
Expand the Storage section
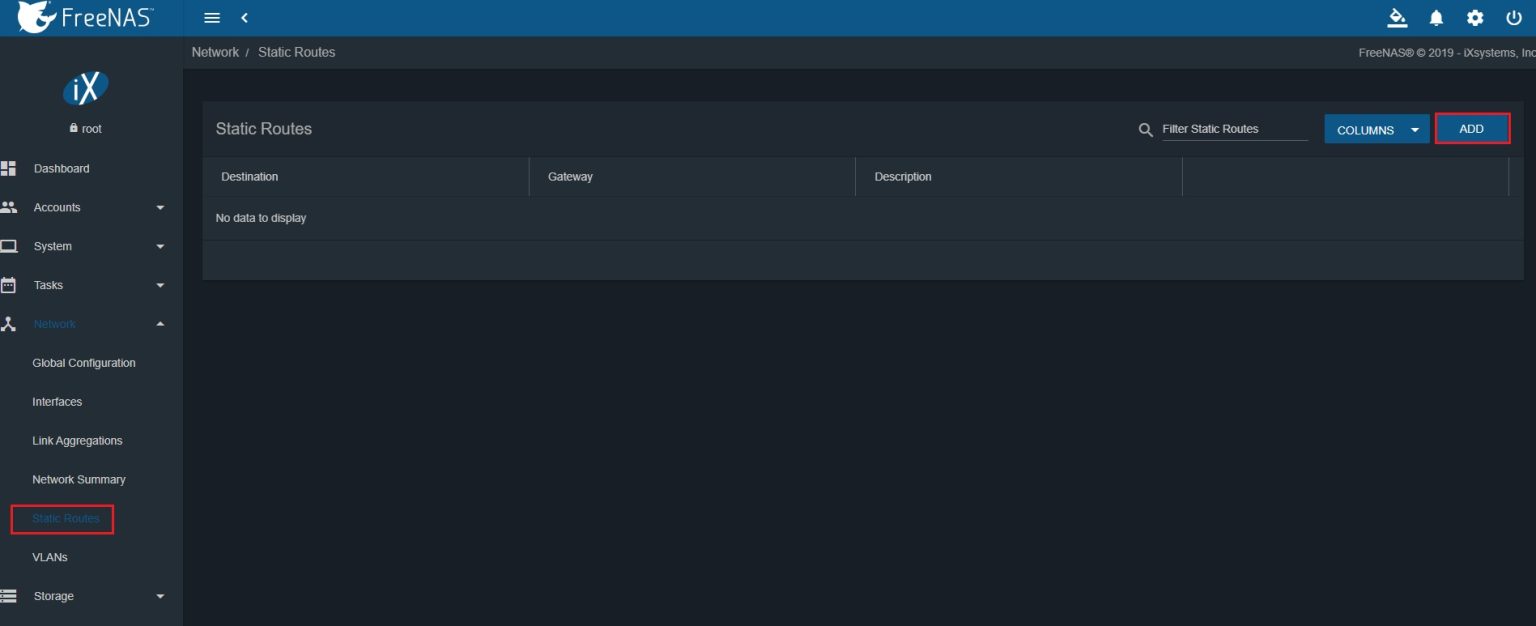tap(159, 595)
